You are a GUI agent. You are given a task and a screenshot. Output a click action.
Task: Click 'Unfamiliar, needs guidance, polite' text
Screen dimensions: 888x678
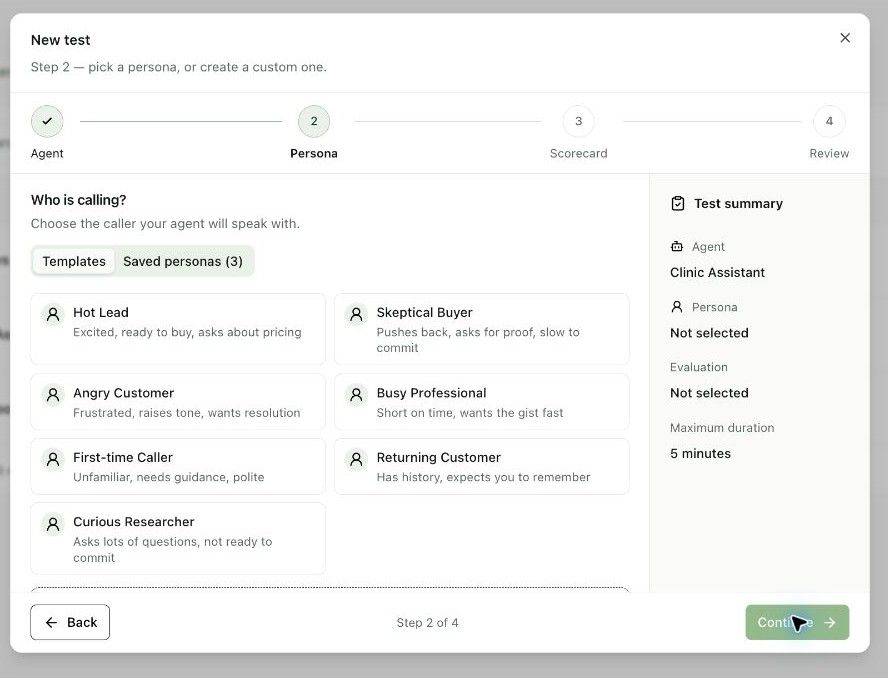click(168, 477)
